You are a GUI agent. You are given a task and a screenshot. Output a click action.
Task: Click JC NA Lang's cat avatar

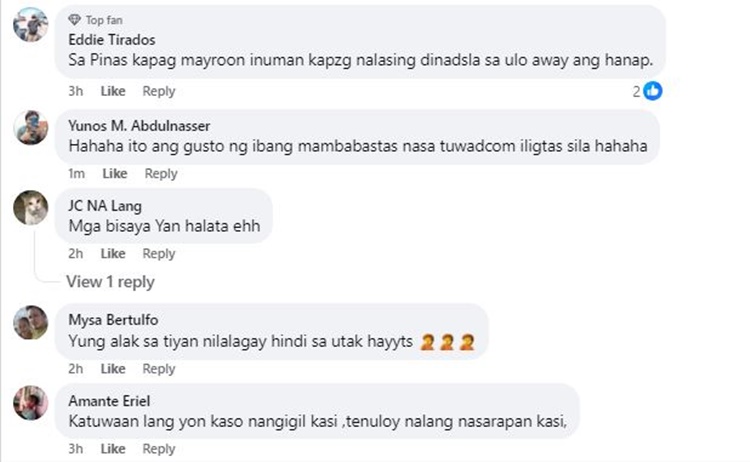(x=31, y=208)
